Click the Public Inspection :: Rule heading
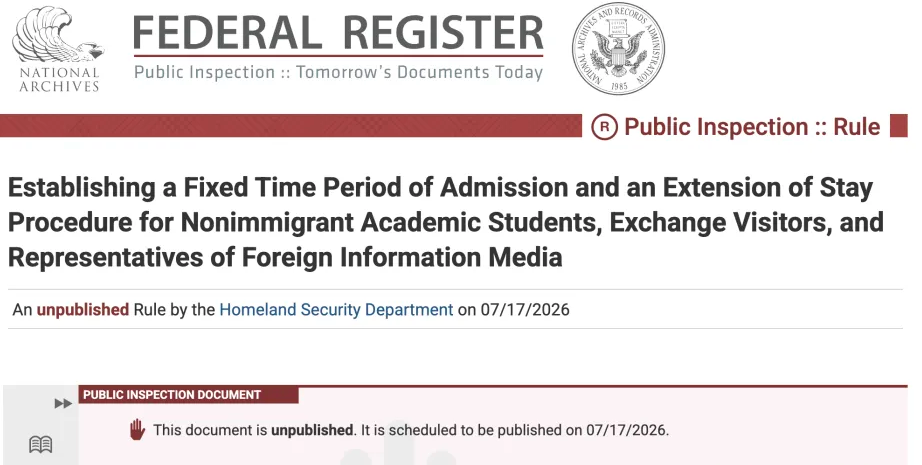Screen dimensions: 922x465 752,127
